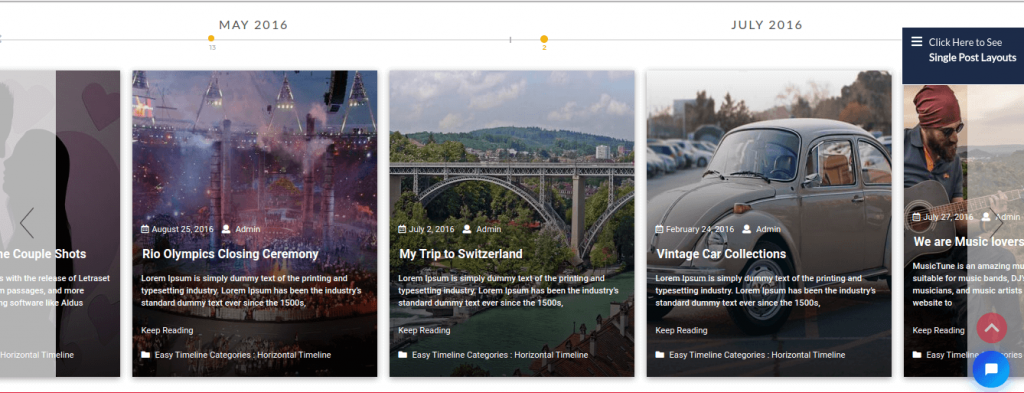Click hamburger icon beside Single Post Layouts
Viewport: 1024px width, 393px height.
917,42
